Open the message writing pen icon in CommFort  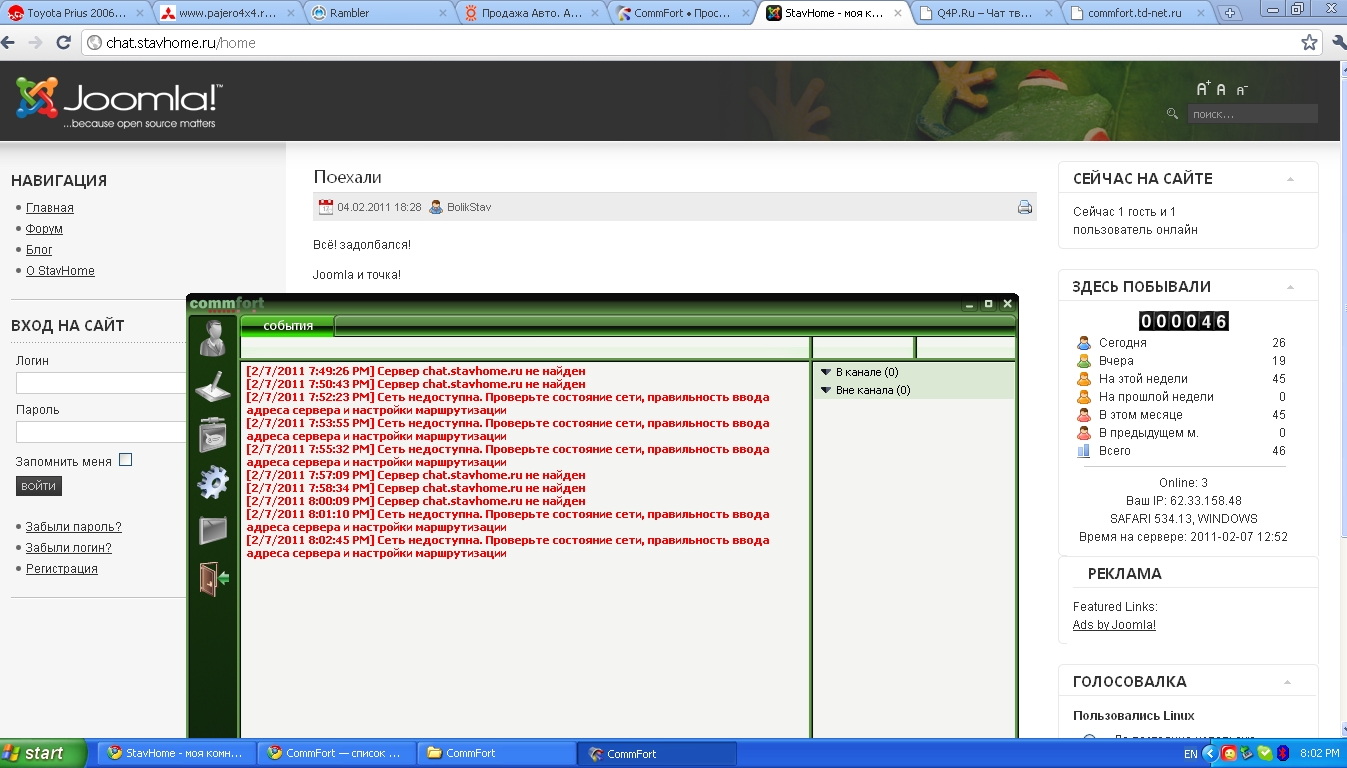click(213, 386)
